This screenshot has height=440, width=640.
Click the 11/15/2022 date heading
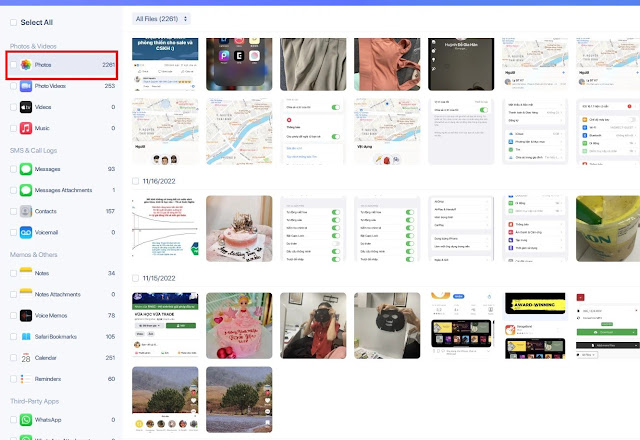pyautogui.click(x=159, y=278)
